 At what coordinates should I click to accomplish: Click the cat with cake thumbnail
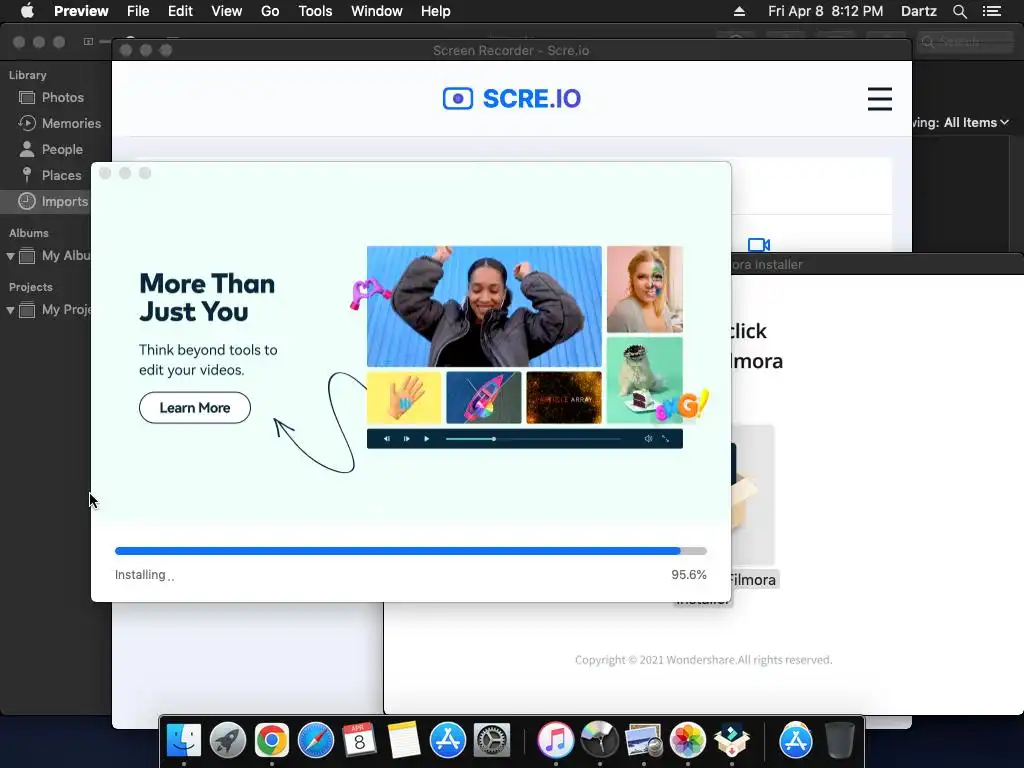pos(645,380)
